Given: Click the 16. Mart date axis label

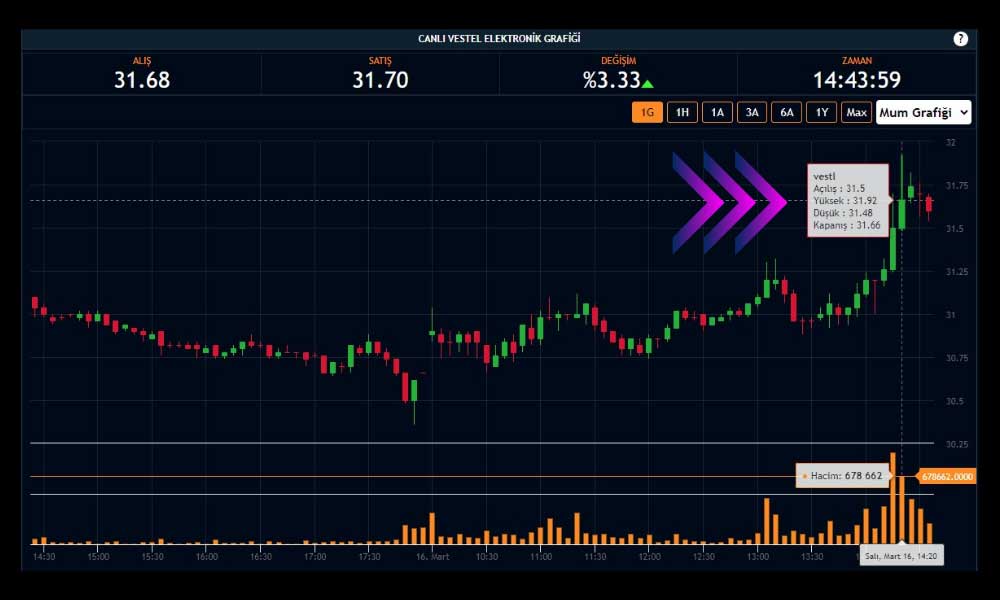Looking at the screenshot, I should (432, 557).
